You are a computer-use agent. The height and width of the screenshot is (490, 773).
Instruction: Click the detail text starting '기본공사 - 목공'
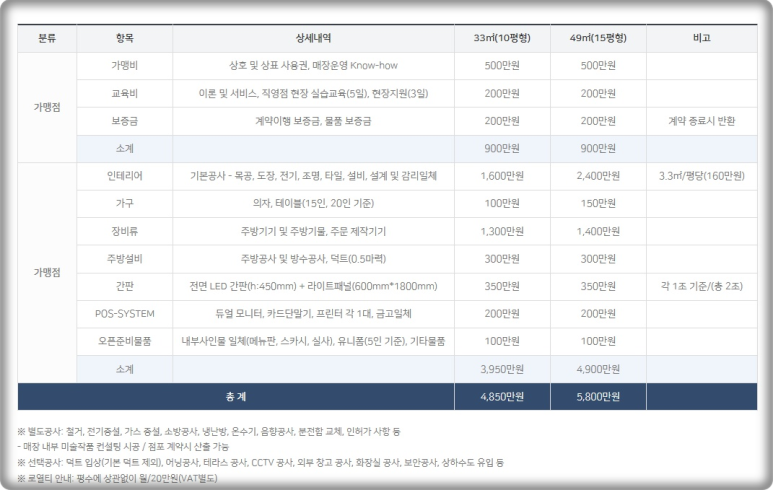[x=314, y=176]
